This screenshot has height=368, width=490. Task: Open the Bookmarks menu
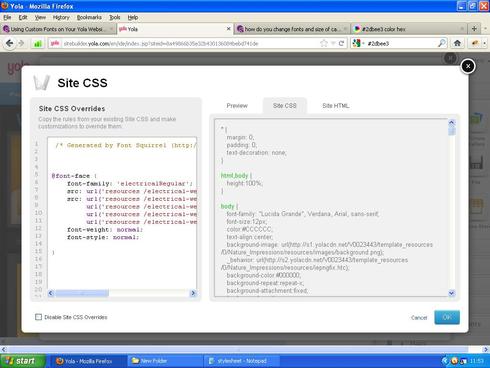[89, 17]
